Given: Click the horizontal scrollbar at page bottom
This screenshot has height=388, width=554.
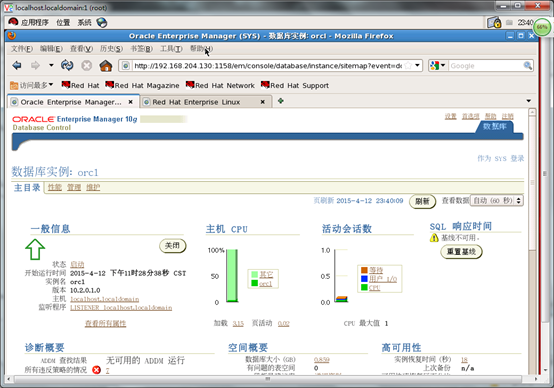Looking at the screenshot, I should click(x=268, y=379).
